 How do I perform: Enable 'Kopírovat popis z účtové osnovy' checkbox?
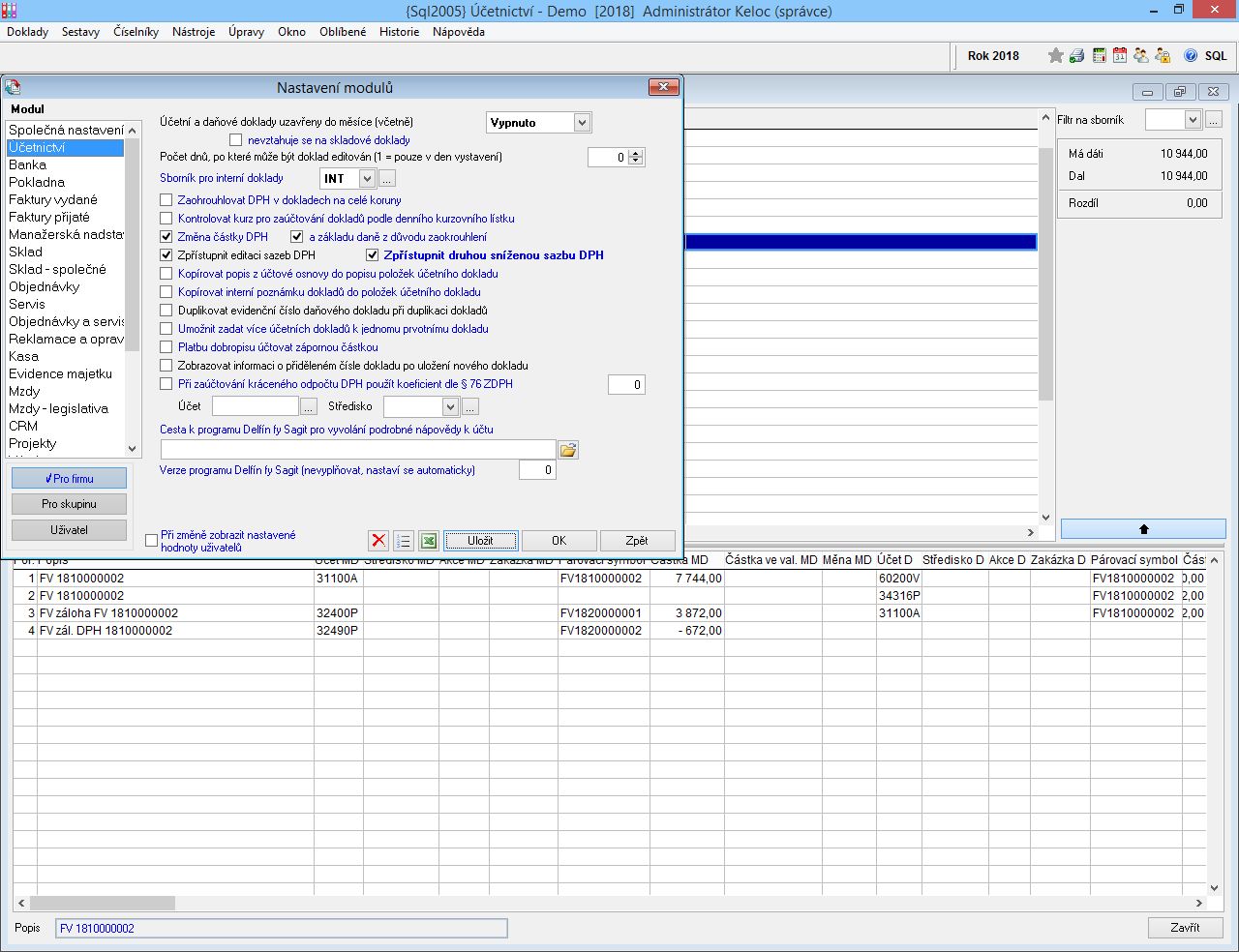point(166,274)
